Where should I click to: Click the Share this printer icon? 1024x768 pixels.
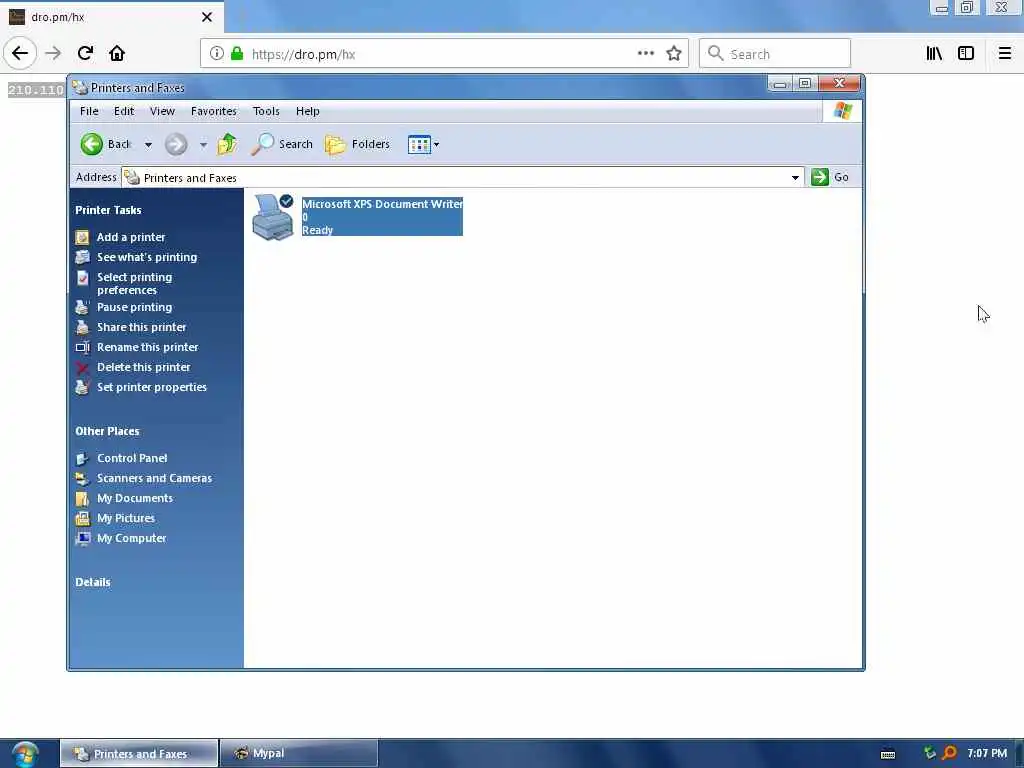(82, 327)
